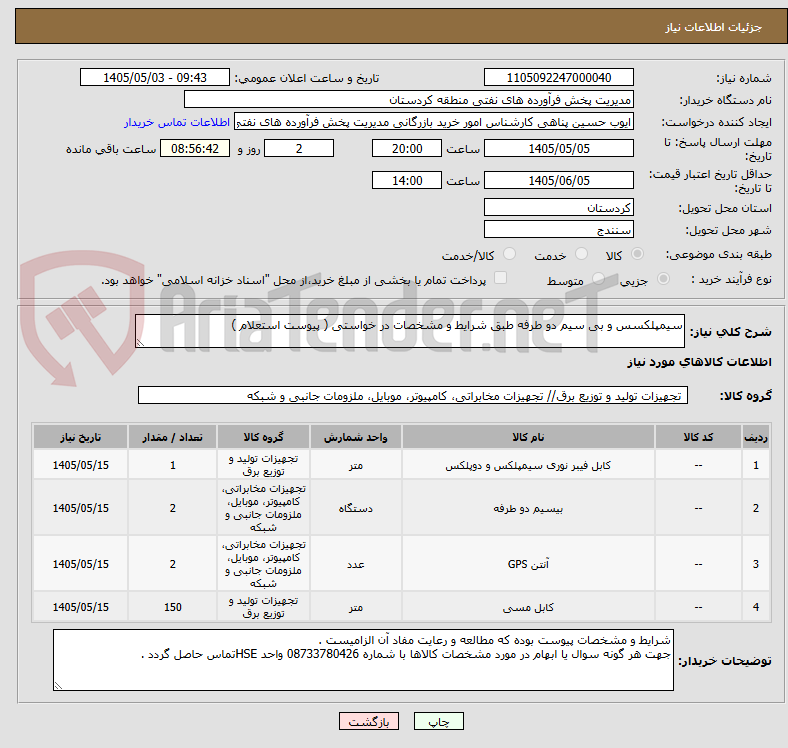Click item name کابل مسی

point(528,608)
